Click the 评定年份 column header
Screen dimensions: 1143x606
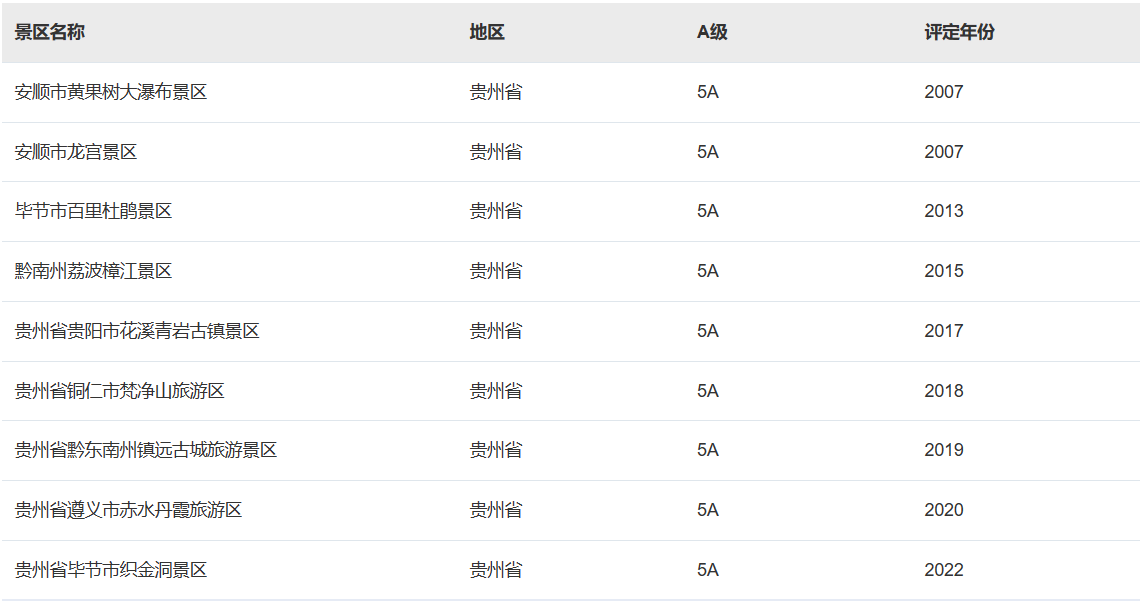click(959, 32)
